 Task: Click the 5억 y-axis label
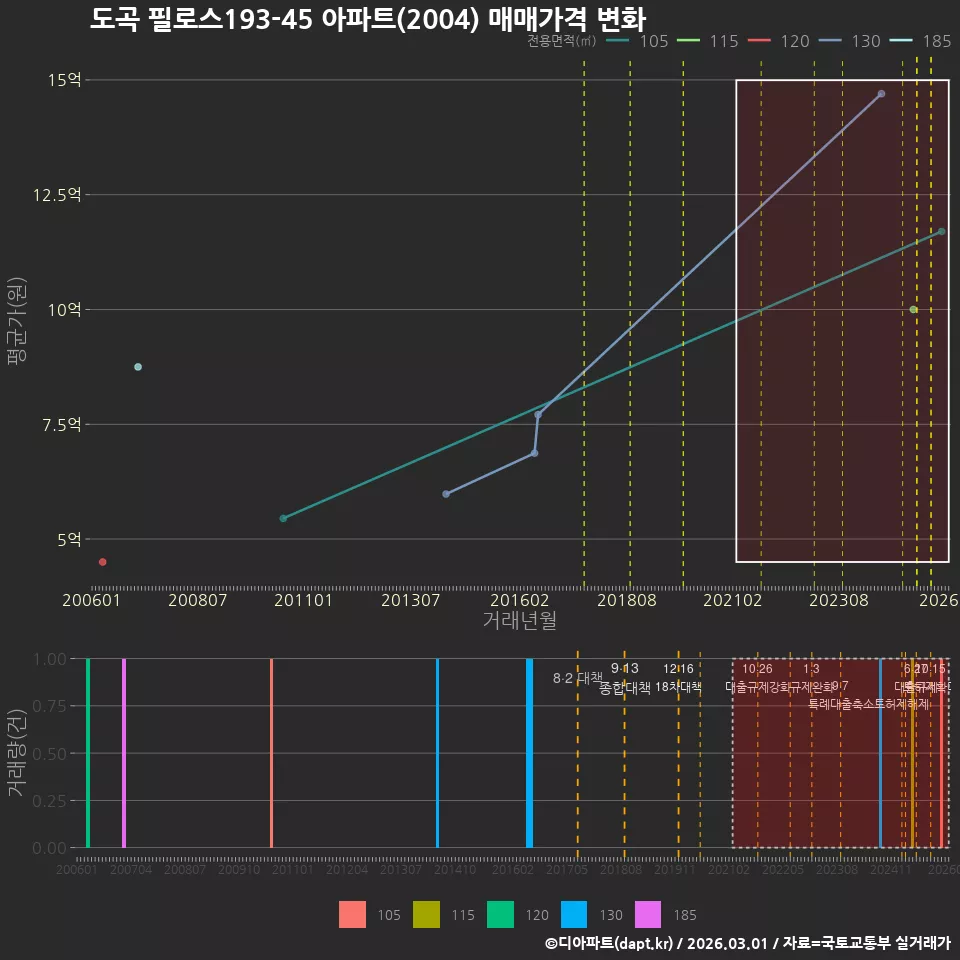pyautogui.click(x=69, y=539)
